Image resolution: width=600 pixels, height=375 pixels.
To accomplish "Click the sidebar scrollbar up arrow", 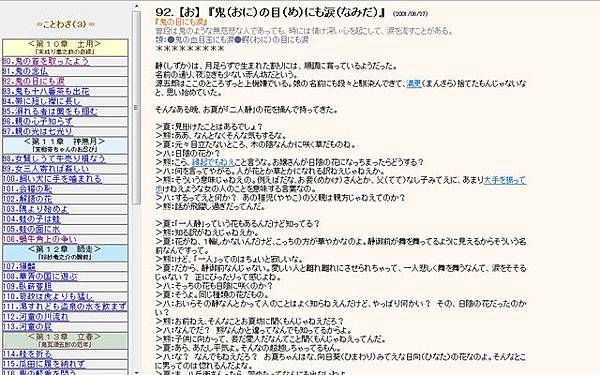I will point(137,6).
